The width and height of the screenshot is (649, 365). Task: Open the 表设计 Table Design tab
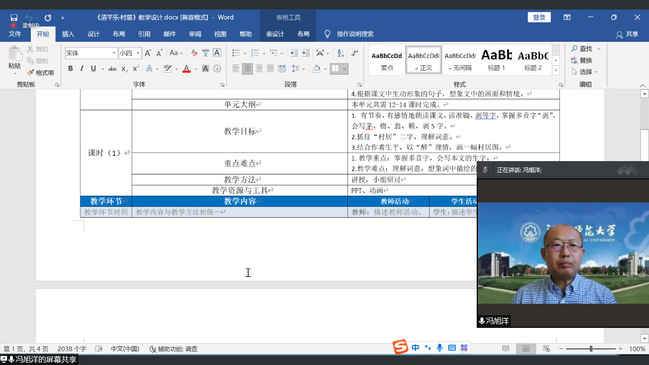pyautogui.click(x=275, y=34)
